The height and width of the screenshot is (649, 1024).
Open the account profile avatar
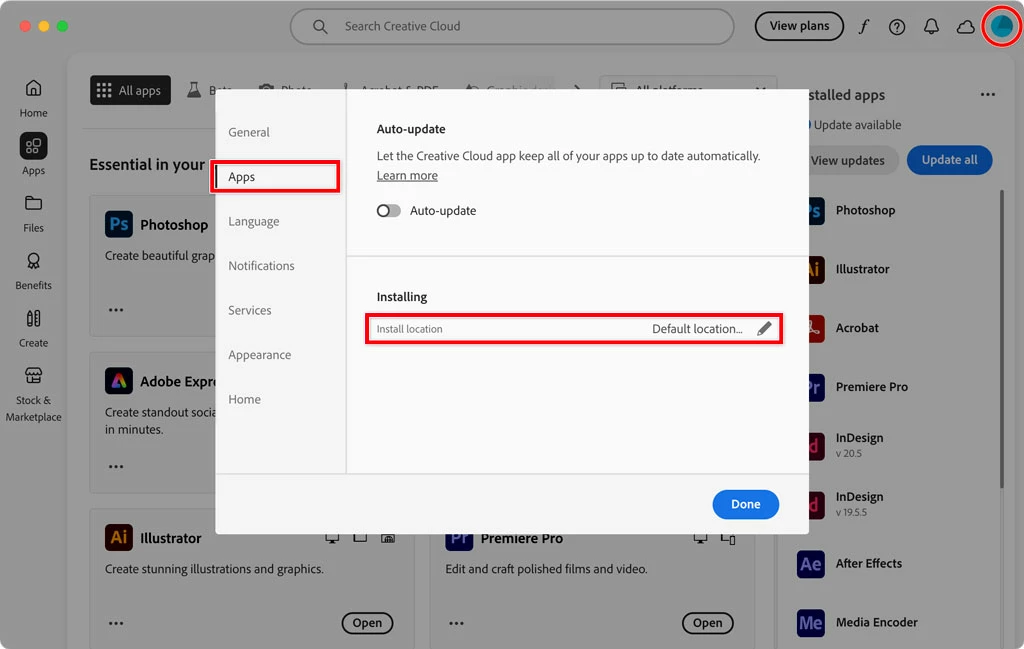tap(1002, 26)
